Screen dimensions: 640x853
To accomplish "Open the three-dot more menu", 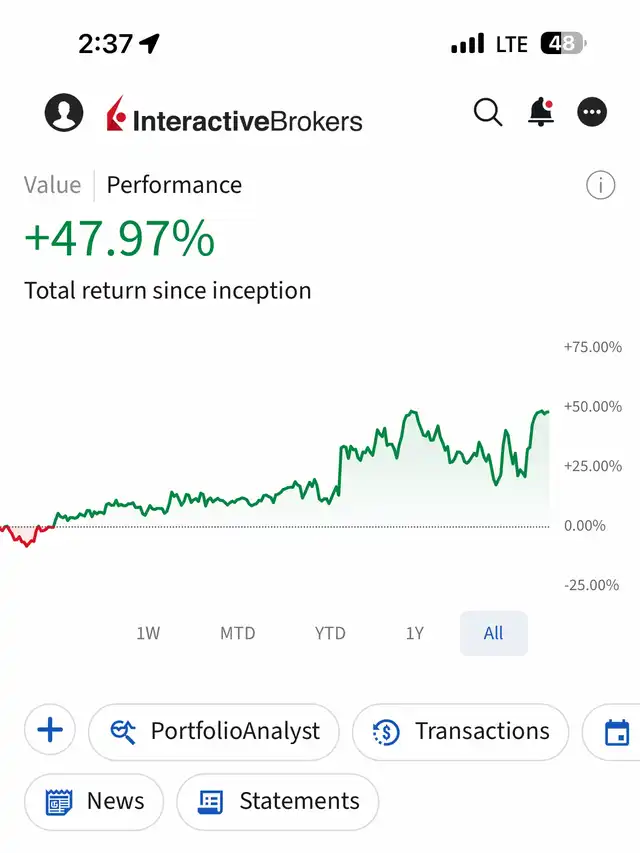I will 593,113.
